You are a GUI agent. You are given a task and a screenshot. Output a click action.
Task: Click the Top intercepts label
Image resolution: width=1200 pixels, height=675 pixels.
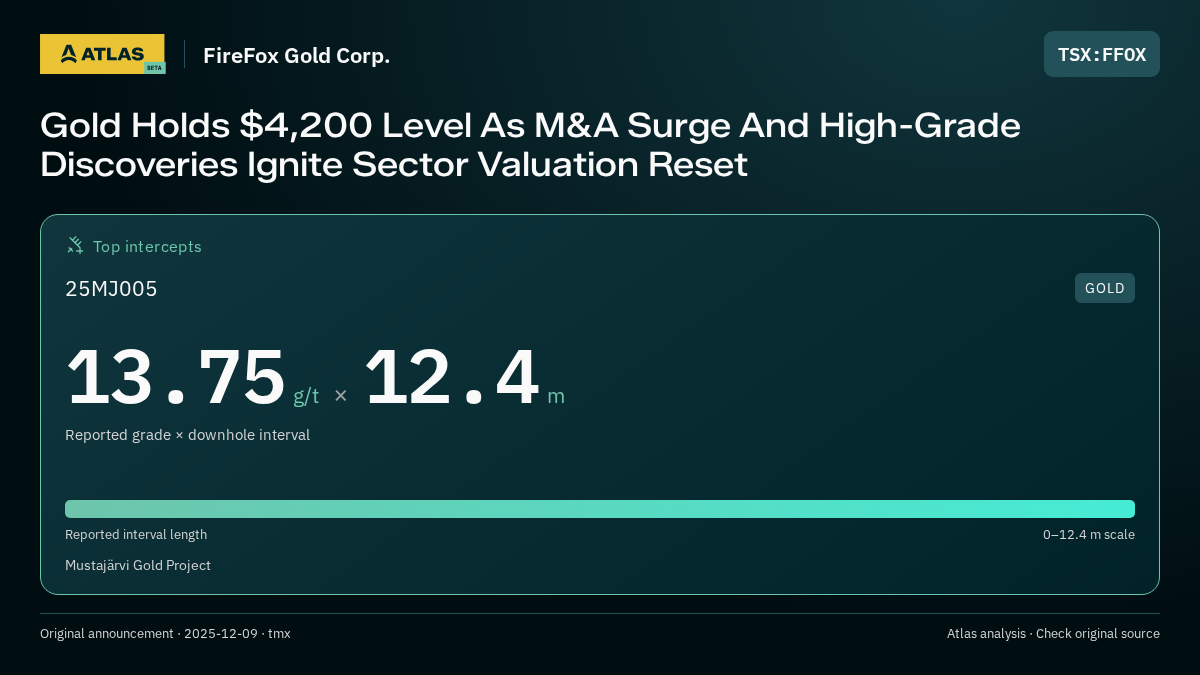[x=147, y=246]
